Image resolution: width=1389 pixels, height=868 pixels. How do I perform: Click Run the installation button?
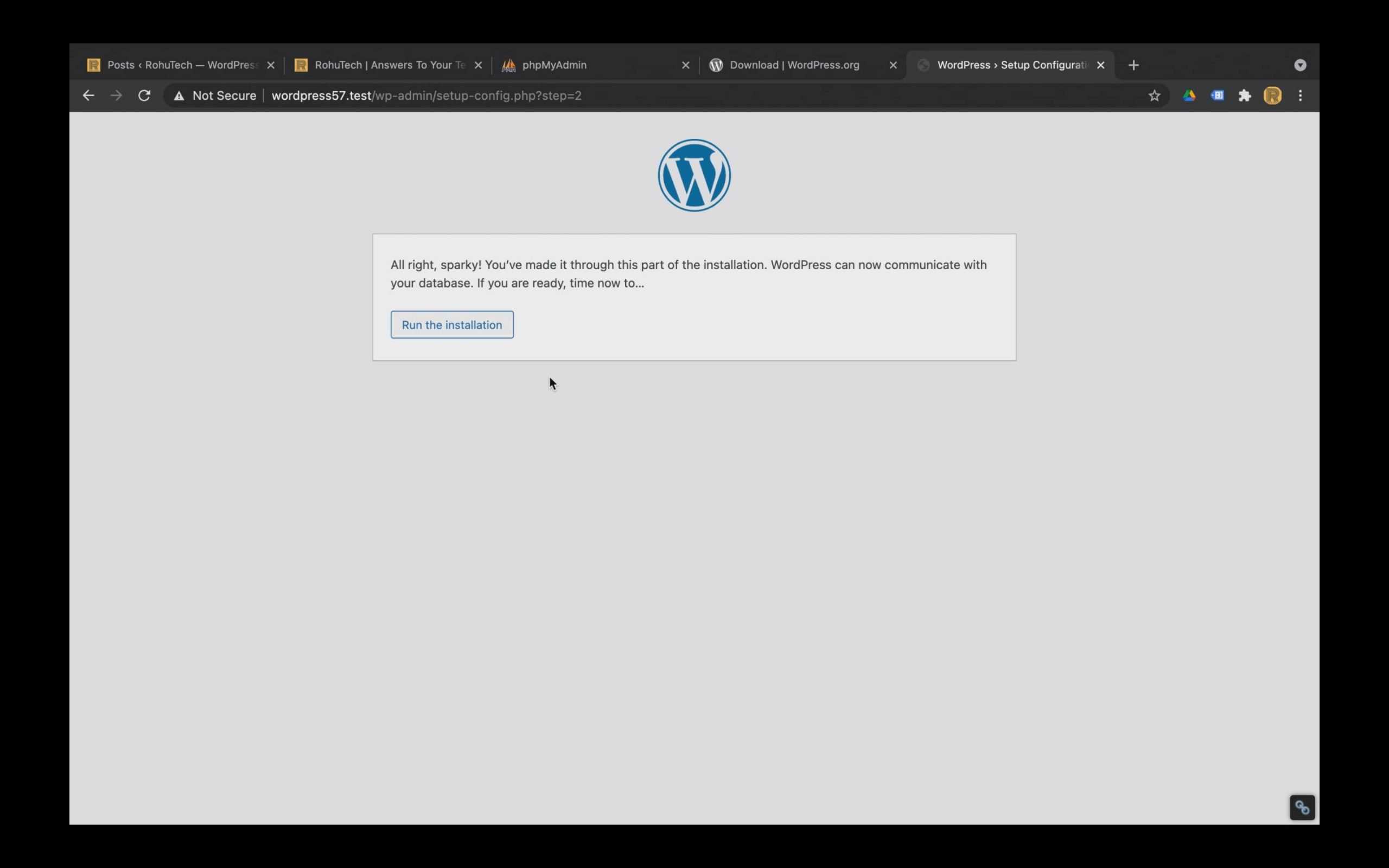[x=451, y=324]
